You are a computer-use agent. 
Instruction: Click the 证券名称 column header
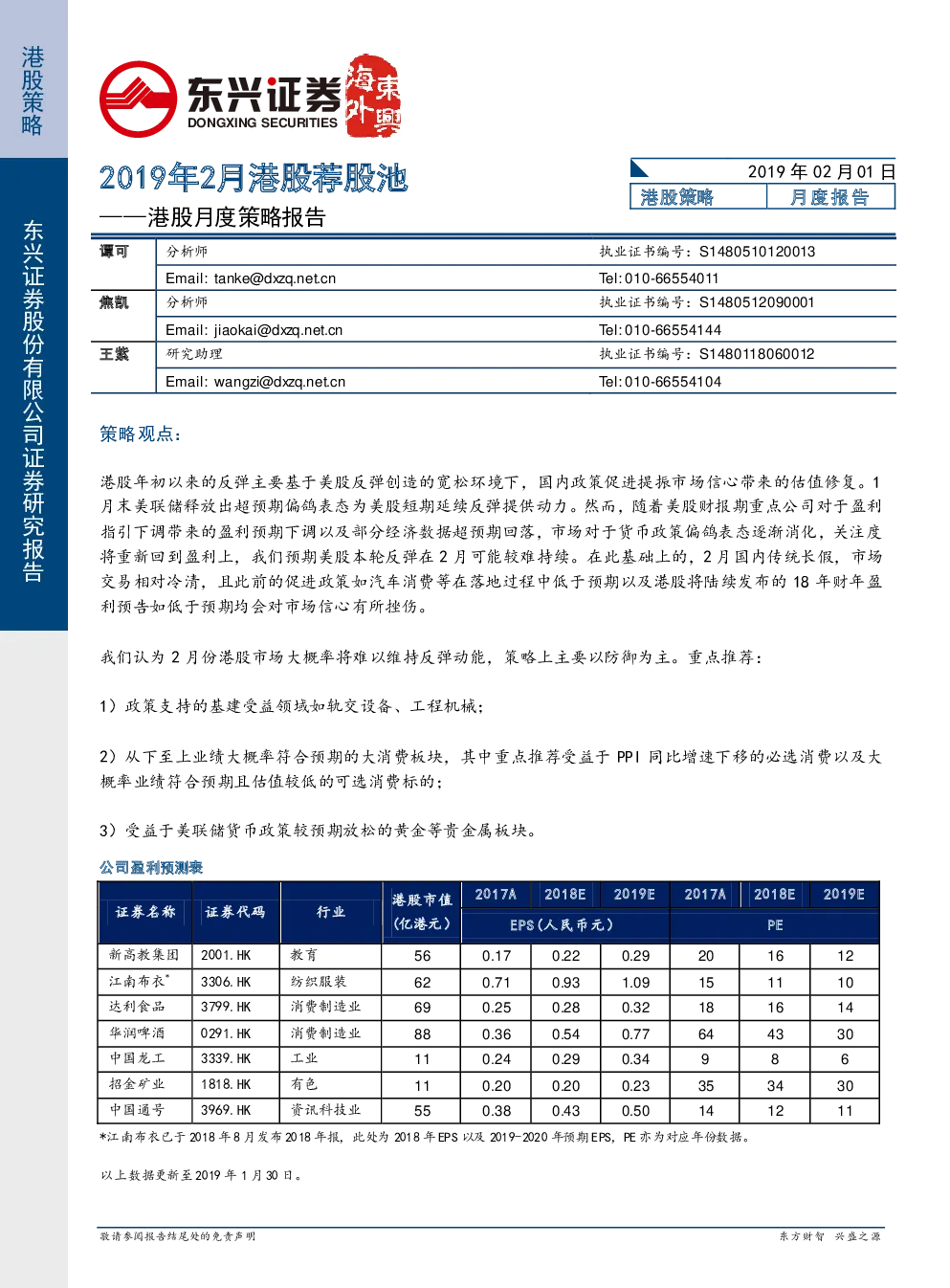coord(145,912)
